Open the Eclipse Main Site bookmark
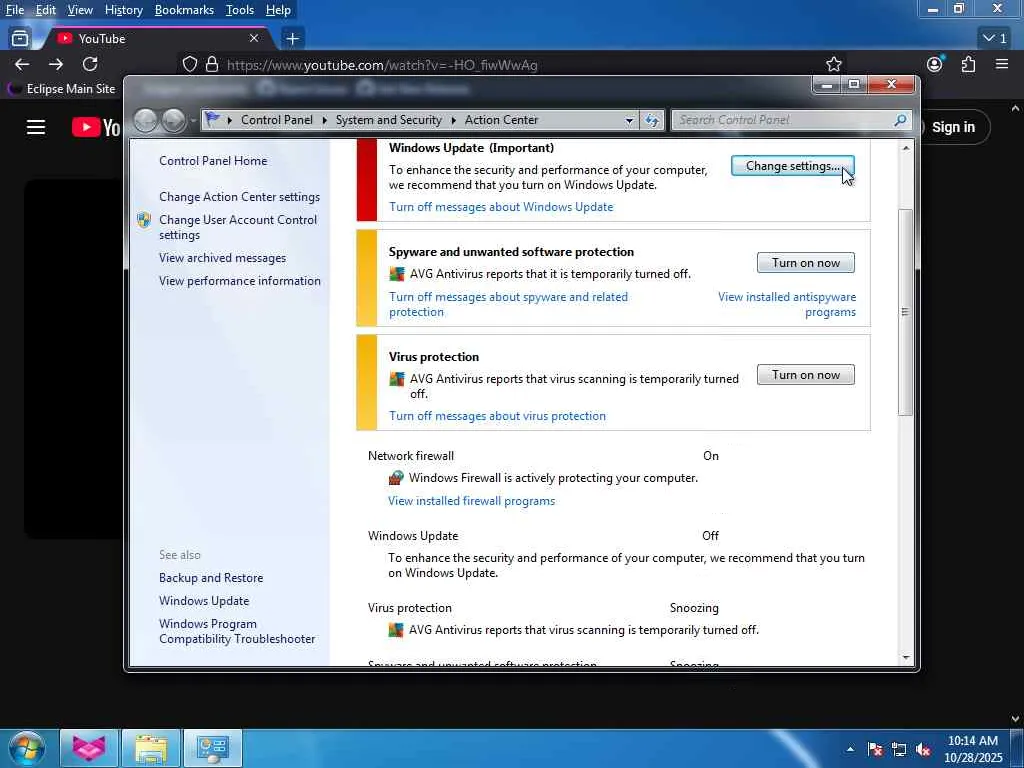 (61, 89)
